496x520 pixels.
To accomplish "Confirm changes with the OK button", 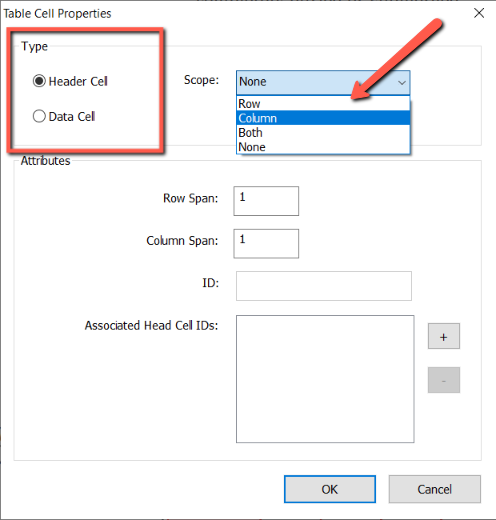I will [330, 489].
